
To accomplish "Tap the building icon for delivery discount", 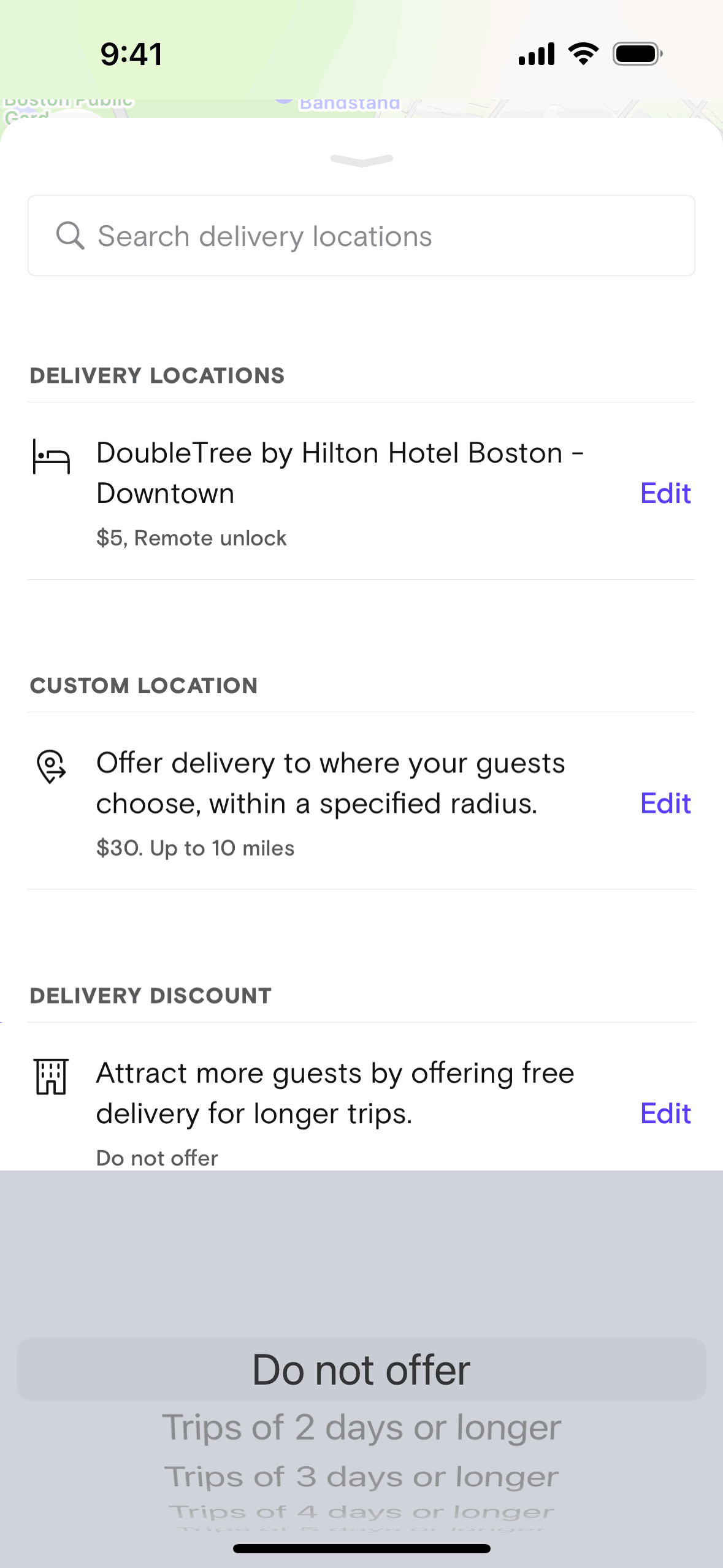I will pyautogui.click(x=52, y=1077).
